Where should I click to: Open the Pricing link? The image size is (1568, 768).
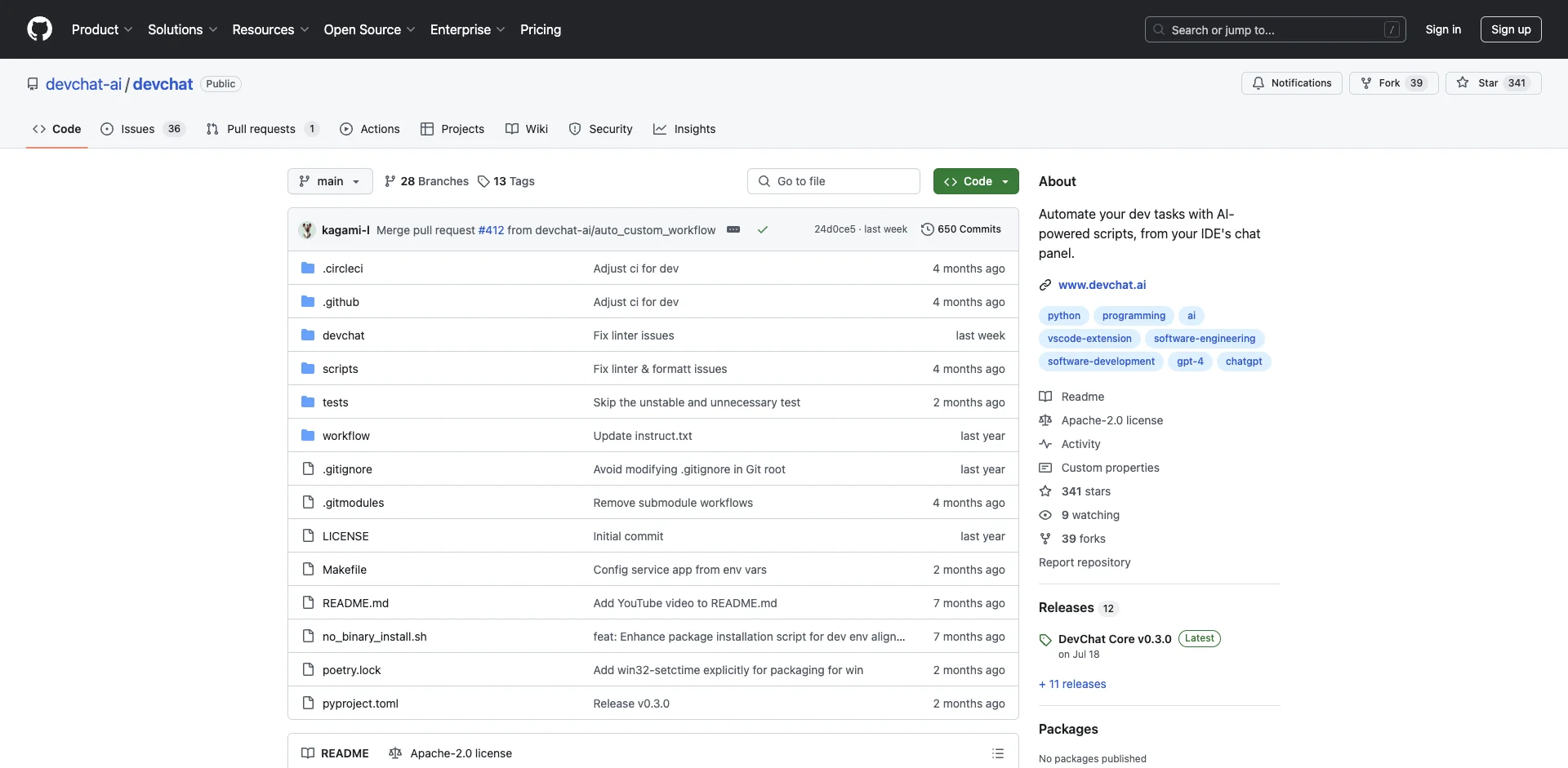tap(541, 29)
